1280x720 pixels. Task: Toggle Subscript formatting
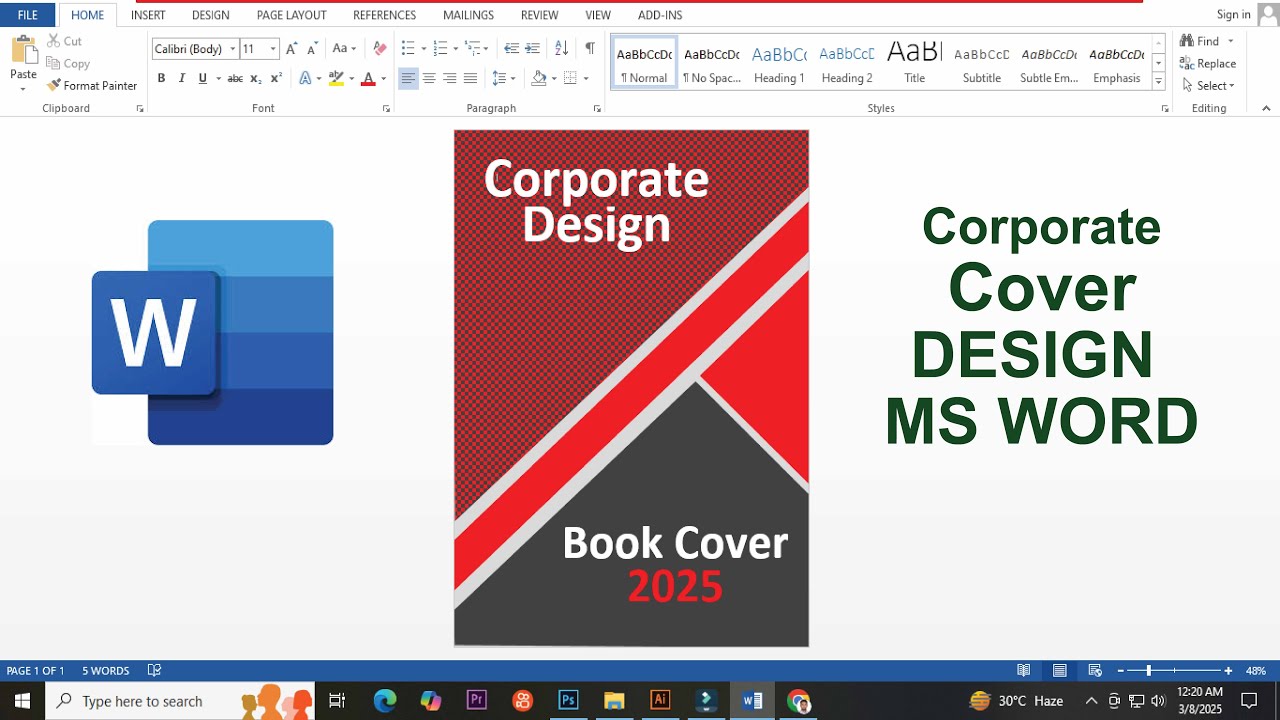(256, 78)
